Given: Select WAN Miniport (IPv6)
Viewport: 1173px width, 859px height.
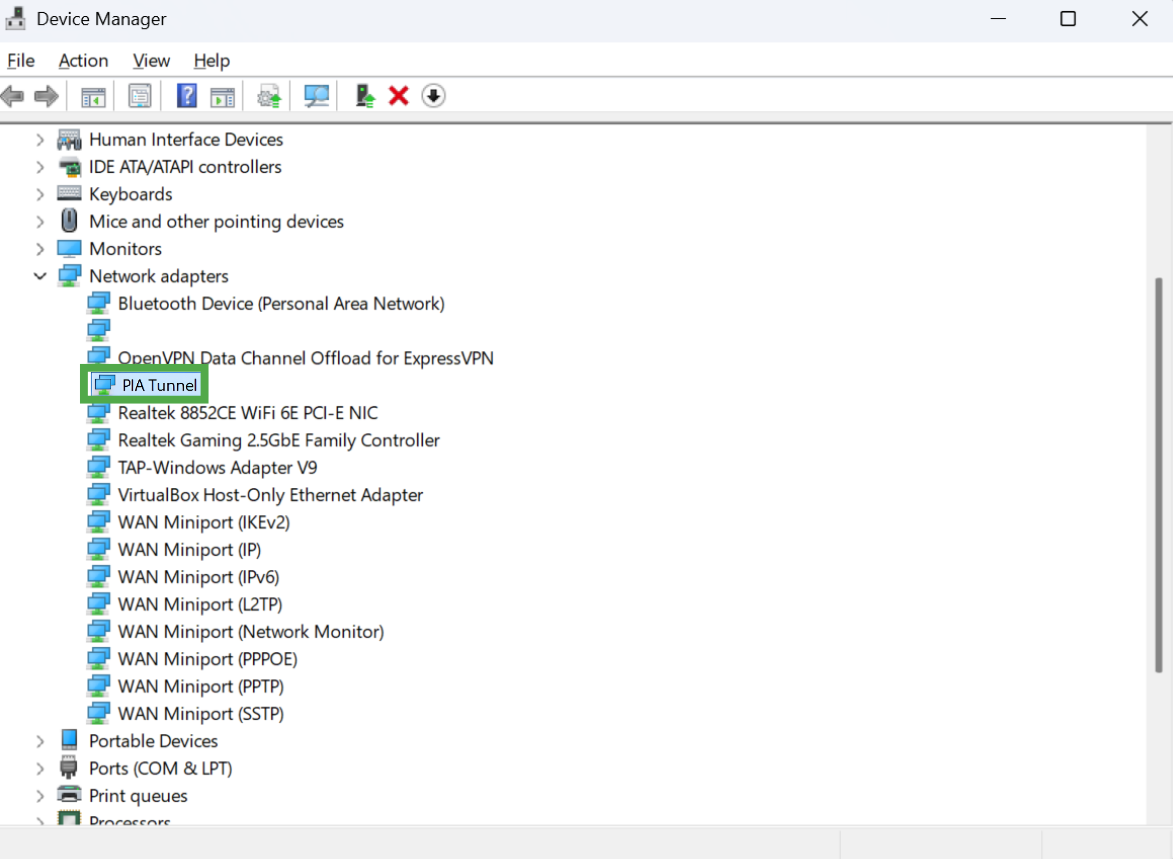Looking at the screenshot, I should [198, 576].
